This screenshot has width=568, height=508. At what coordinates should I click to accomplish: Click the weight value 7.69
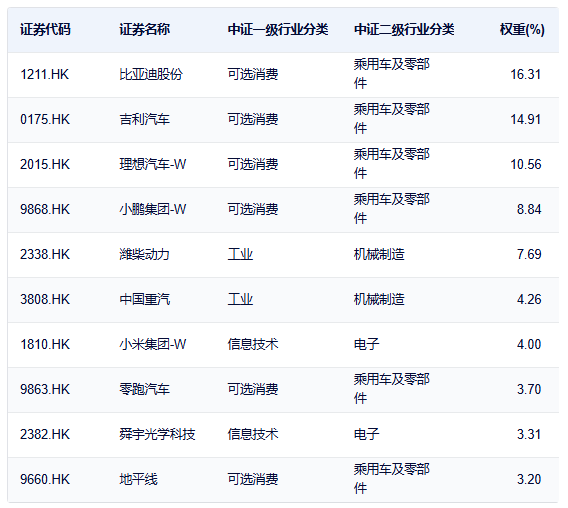pos(529,254)
